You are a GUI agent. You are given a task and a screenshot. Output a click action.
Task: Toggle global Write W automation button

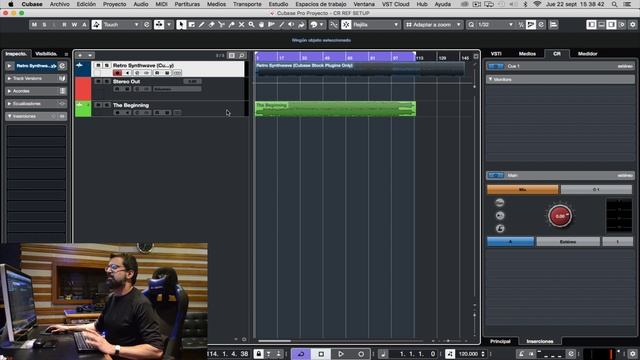[x=74, y=24]
